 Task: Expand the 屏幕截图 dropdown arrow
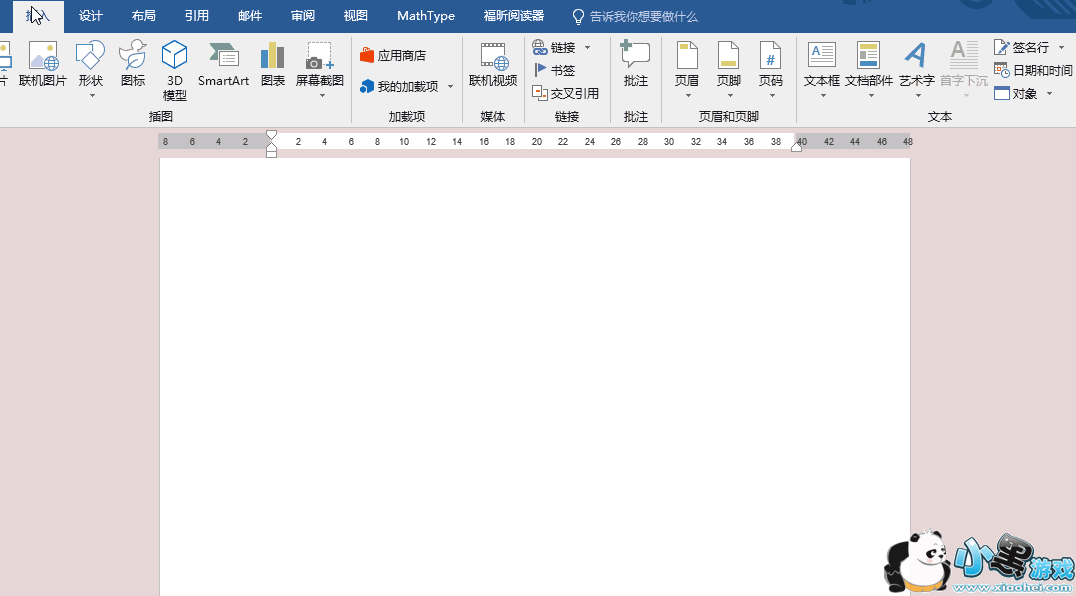323,95
